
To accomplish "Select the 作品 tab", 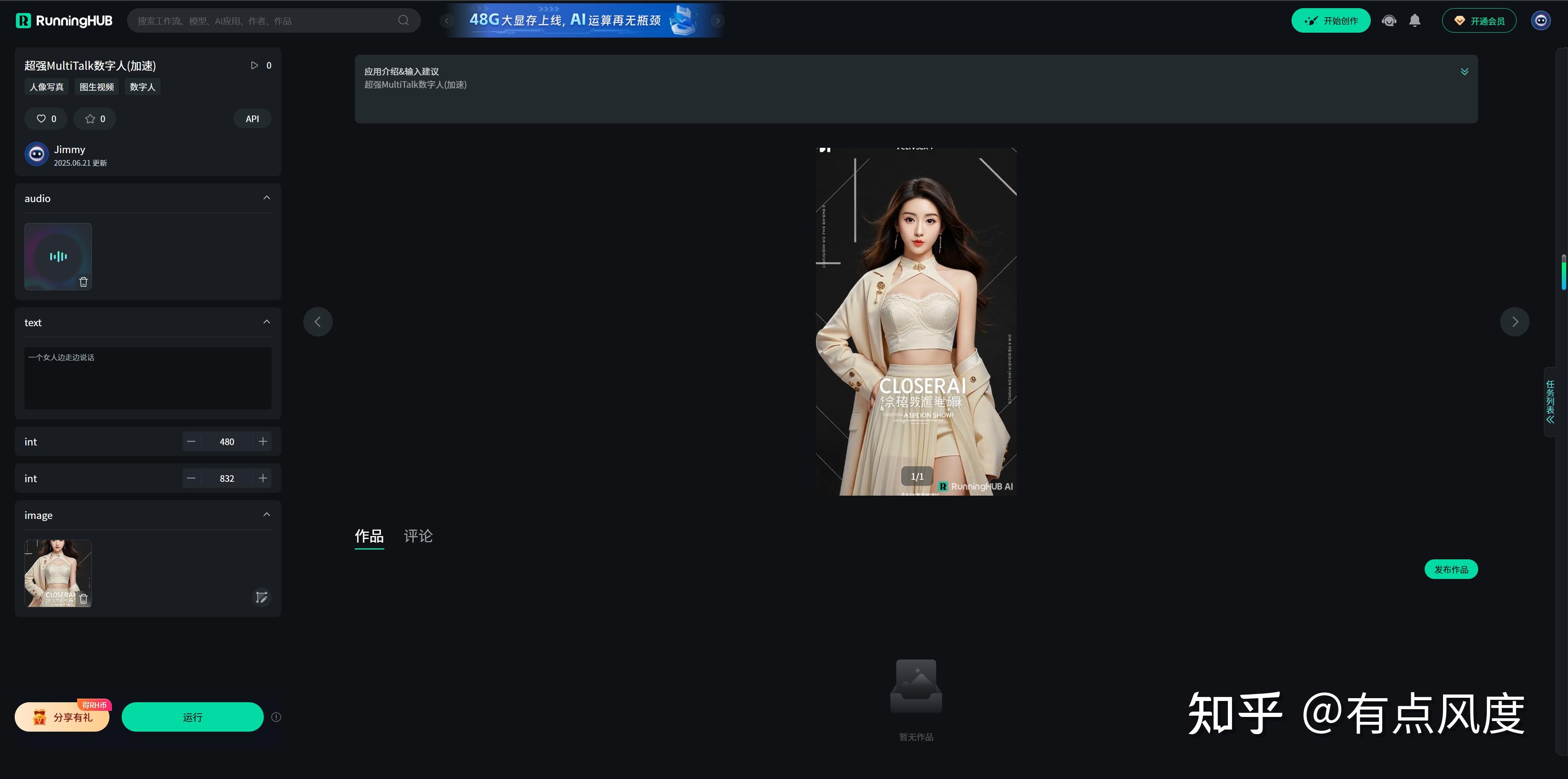I will (369, 536).
